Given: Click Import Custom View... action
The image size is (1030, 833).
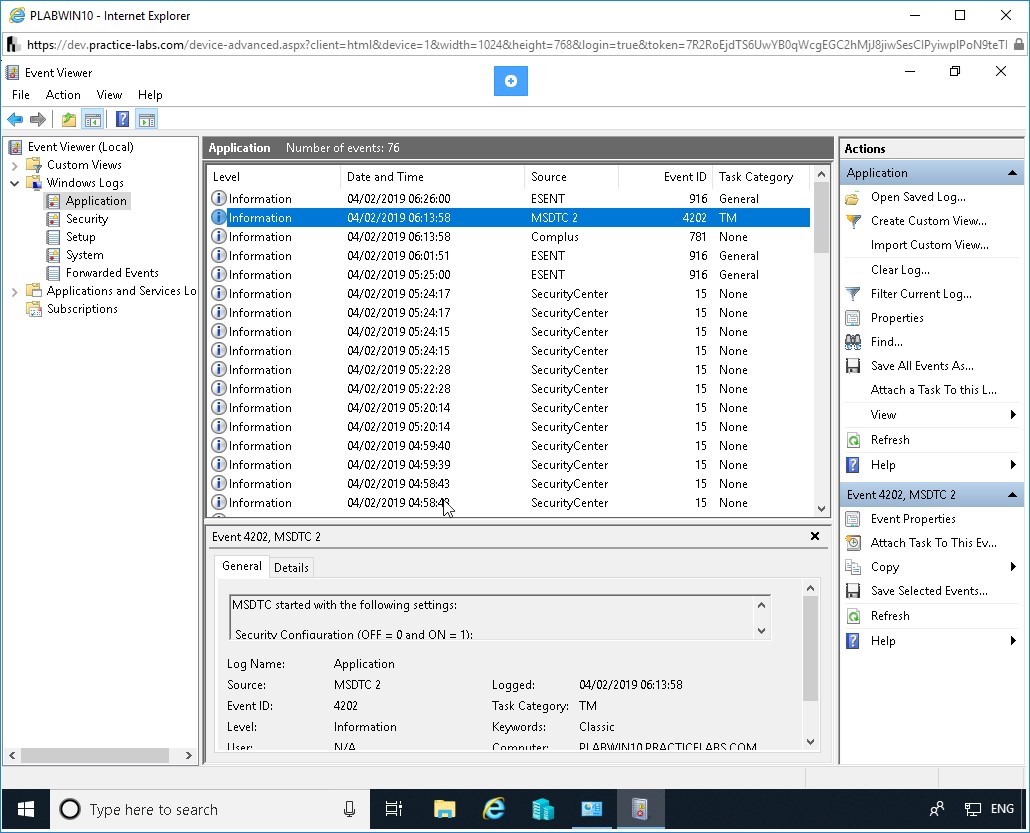Looking at the screenshot, I should [929, 245].
